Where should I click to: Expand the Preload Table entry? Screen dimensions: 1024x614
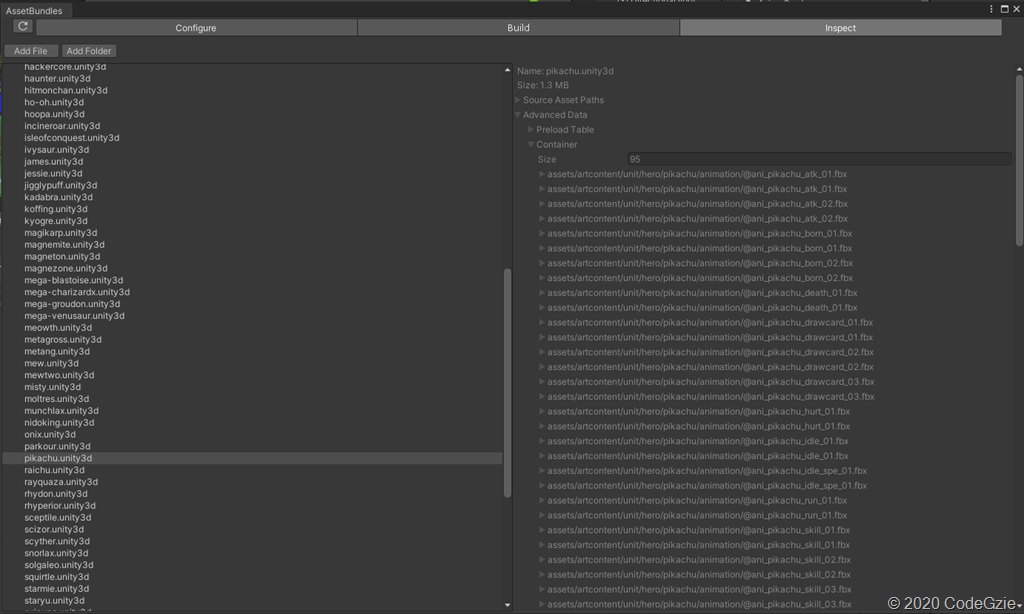[531, 129]
